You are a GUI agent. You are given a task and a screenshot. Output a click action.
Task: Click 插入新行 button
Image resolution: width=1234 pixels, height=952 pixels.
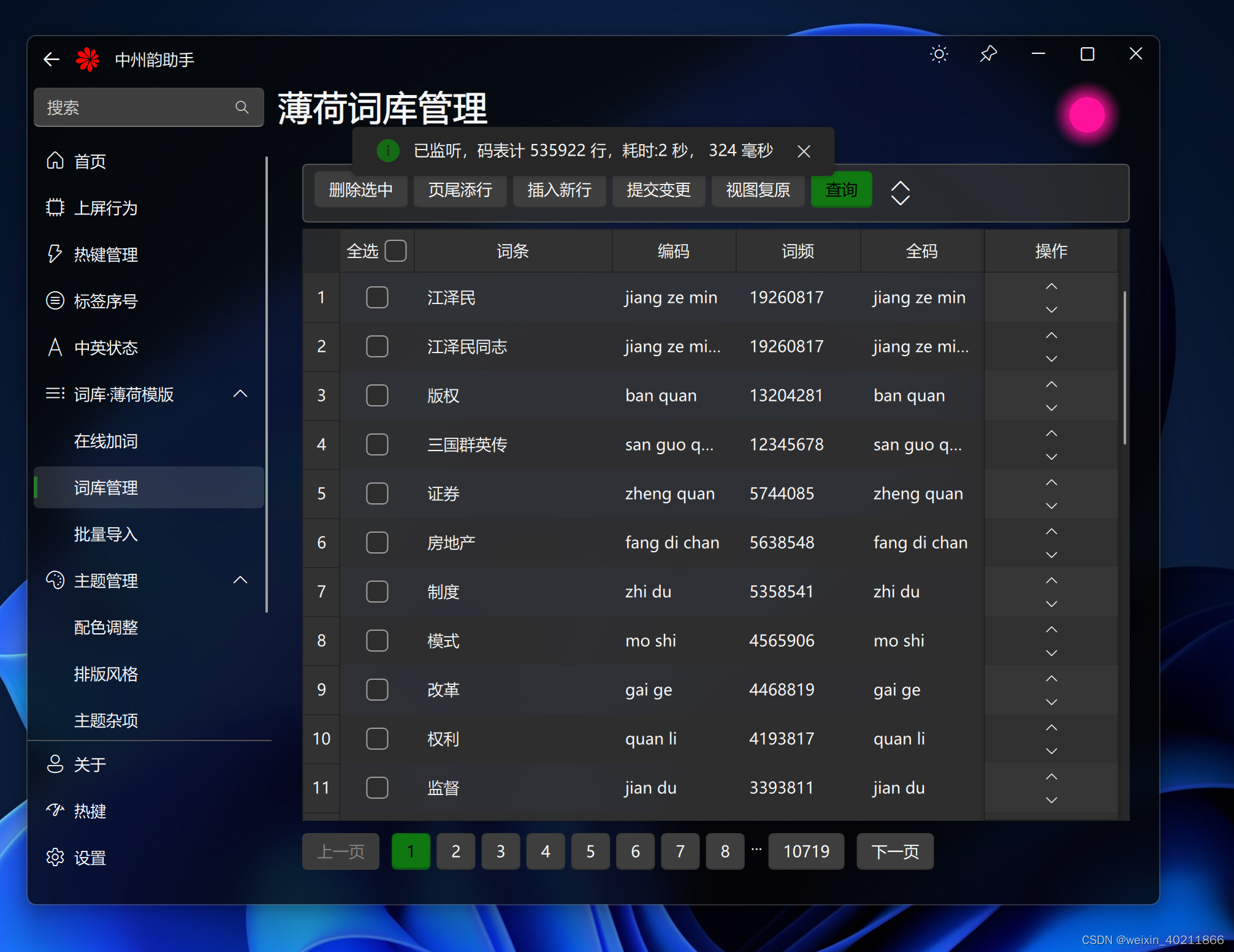(559, 190)
